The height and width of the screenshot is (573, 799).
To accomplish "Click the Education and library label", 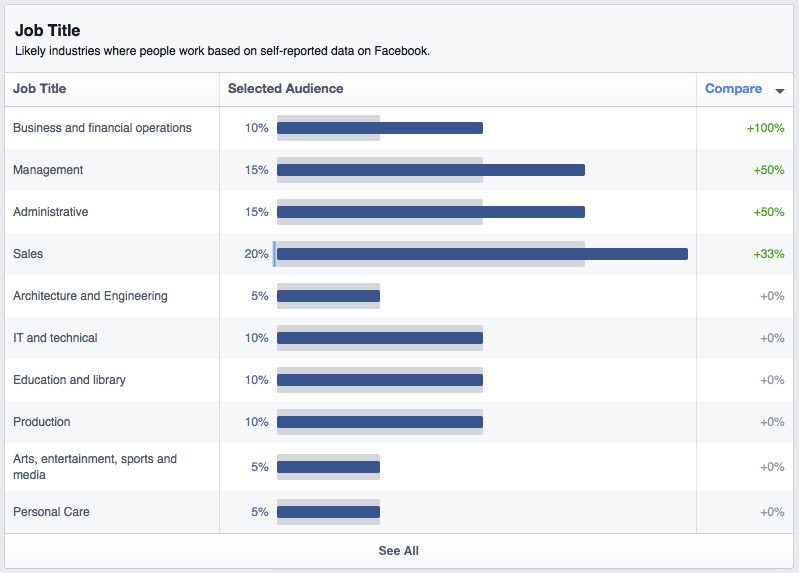I will [x=69, y=380].
